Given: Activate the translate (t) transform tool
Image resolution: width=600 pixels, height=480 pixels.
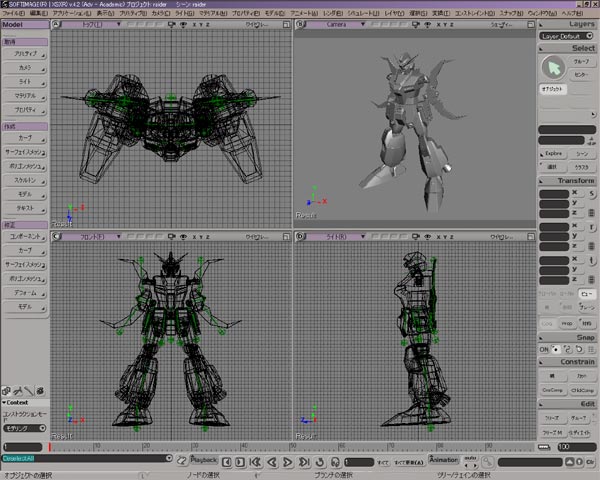Looking at the screenshot, I should (592, 261).
